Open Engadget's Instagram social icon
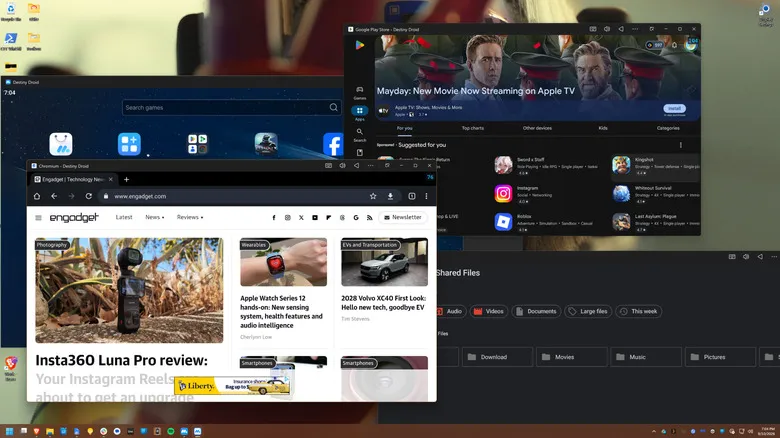780x438 pixels. (288, 218)
